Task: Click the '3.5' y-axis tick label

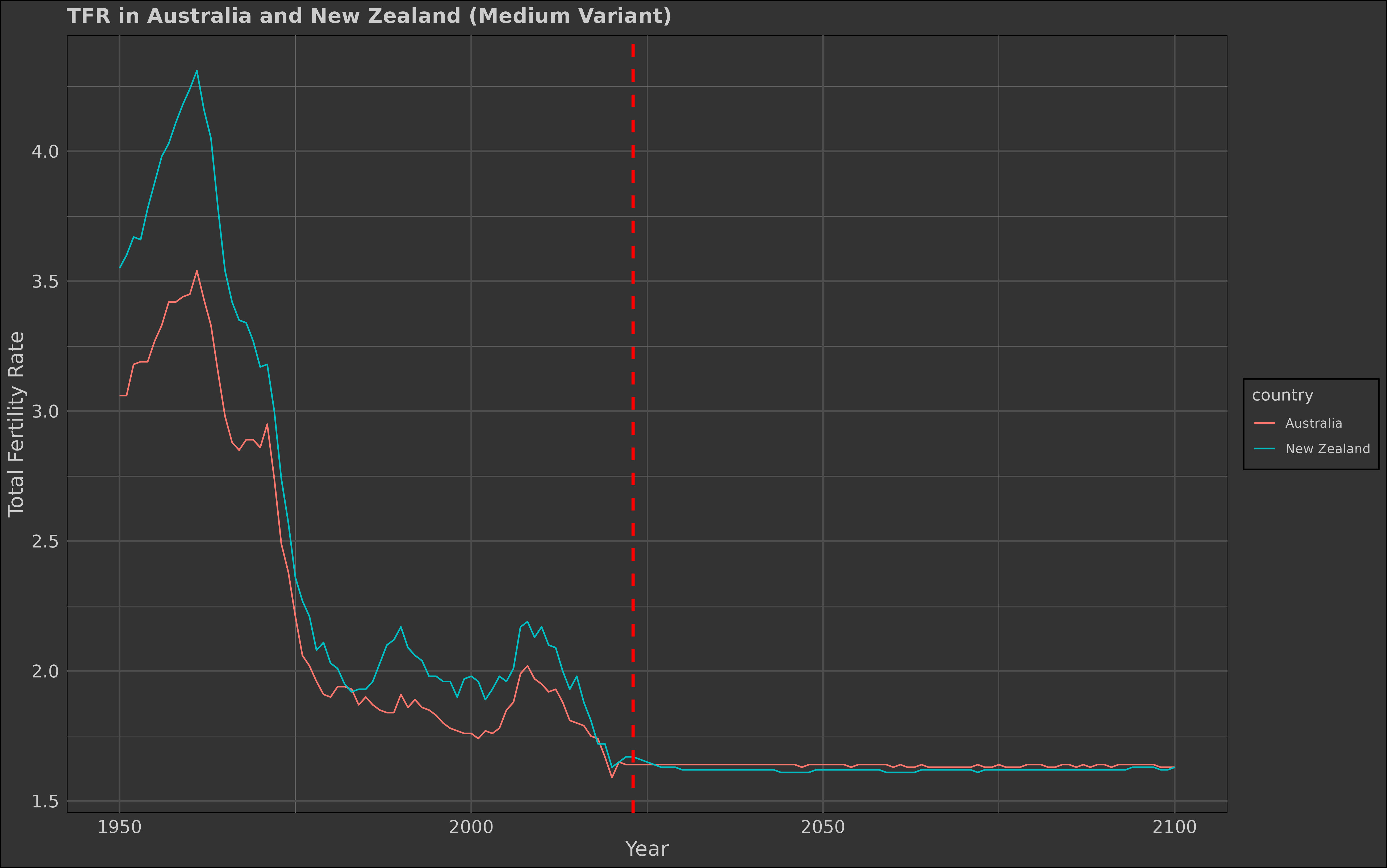Action: coord(45,281)
